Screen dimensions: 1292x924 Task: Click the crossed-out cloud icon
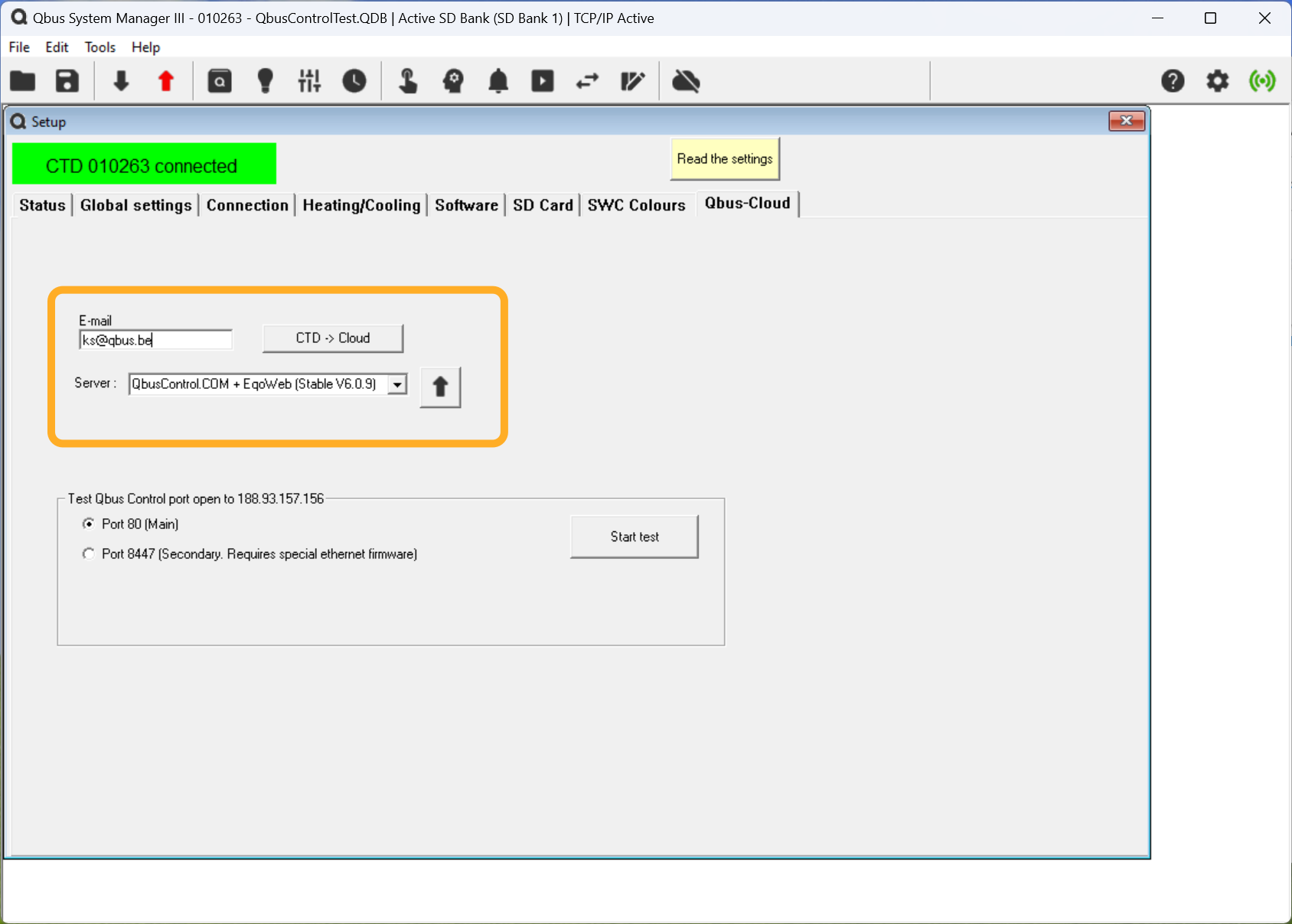tap(687, 80)
